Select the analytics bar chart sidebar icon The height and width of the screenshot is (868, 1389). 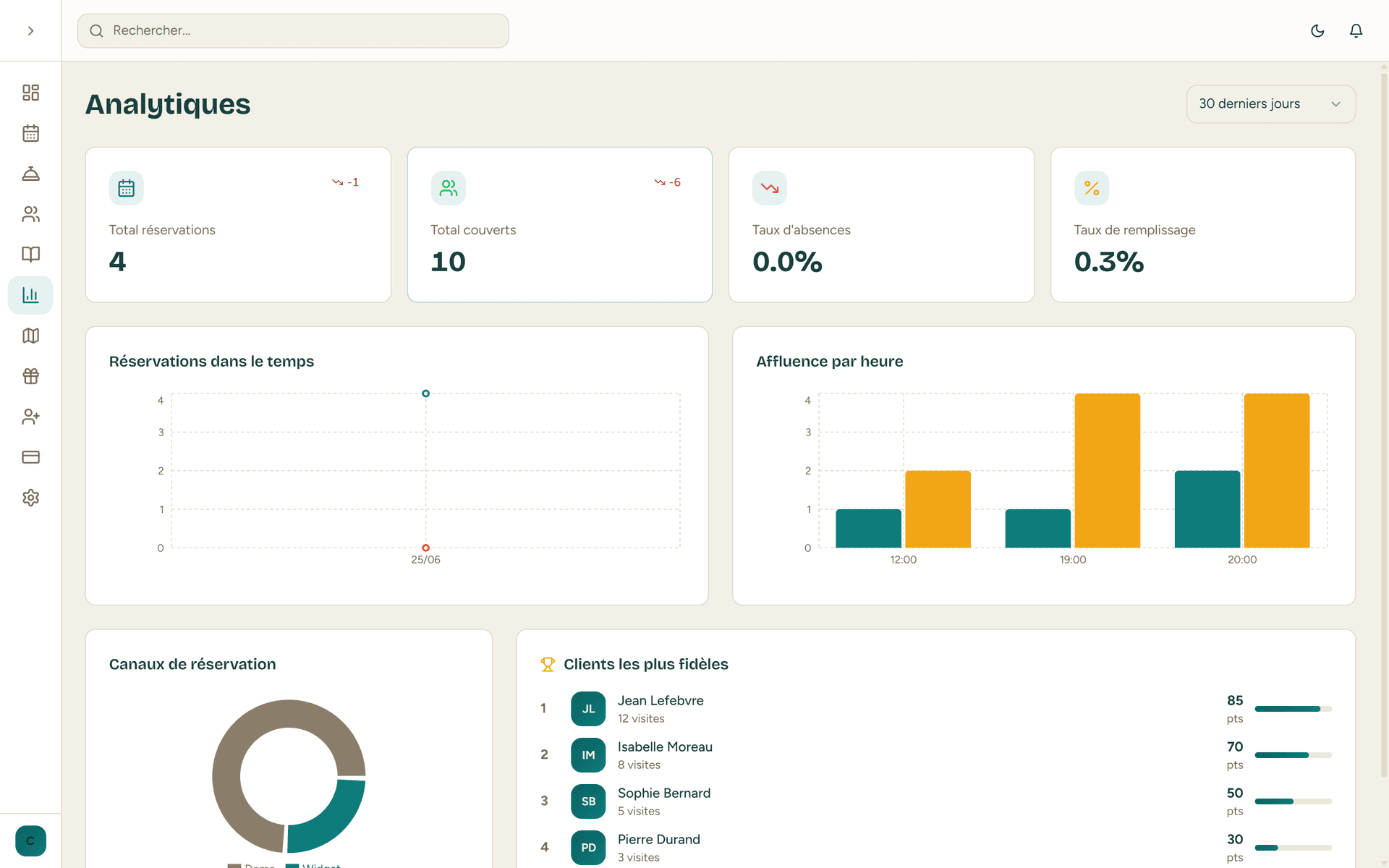point(30,295)
